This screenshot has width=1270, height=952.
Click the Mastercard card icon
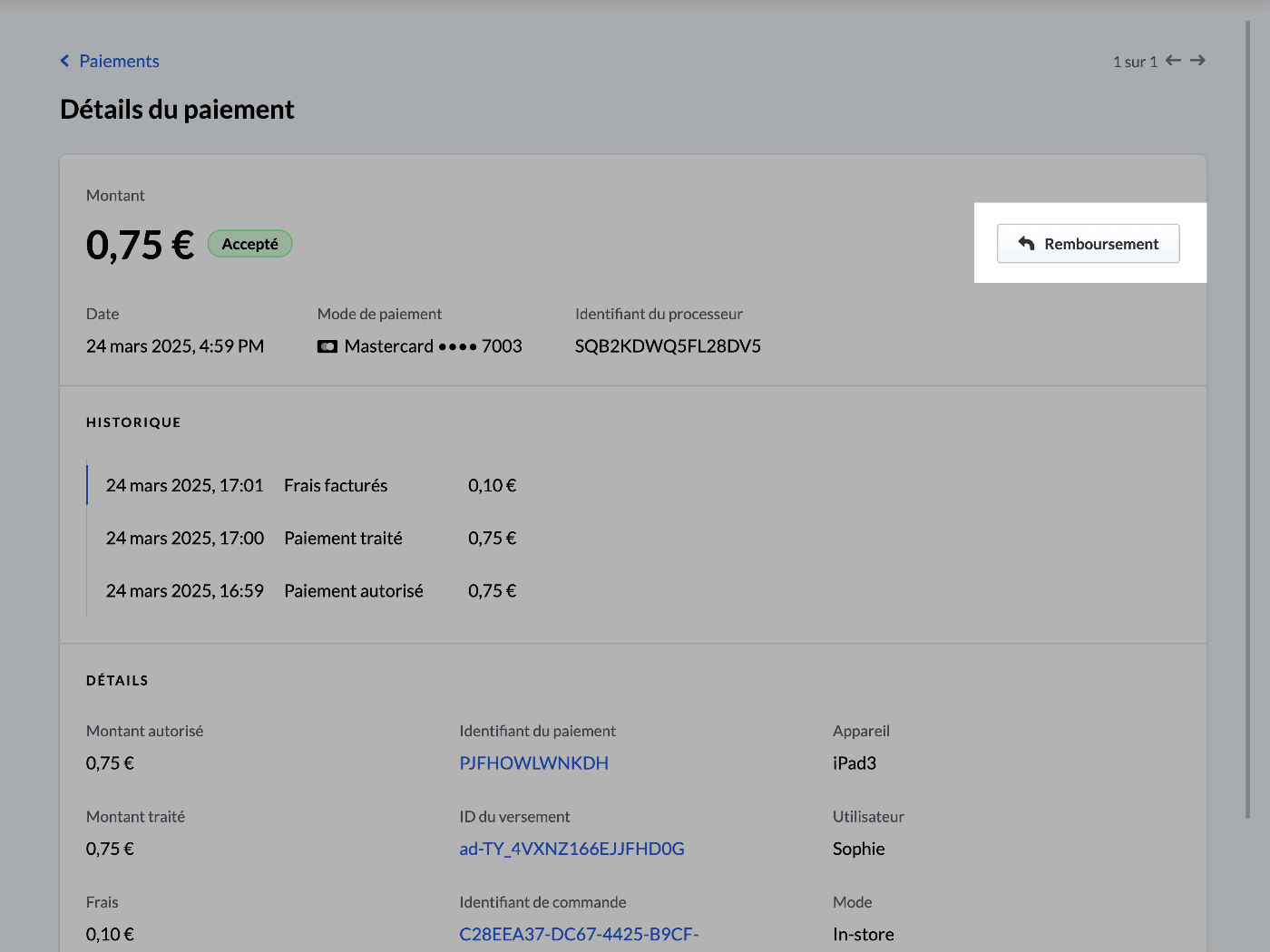click(x=327, y=346)
